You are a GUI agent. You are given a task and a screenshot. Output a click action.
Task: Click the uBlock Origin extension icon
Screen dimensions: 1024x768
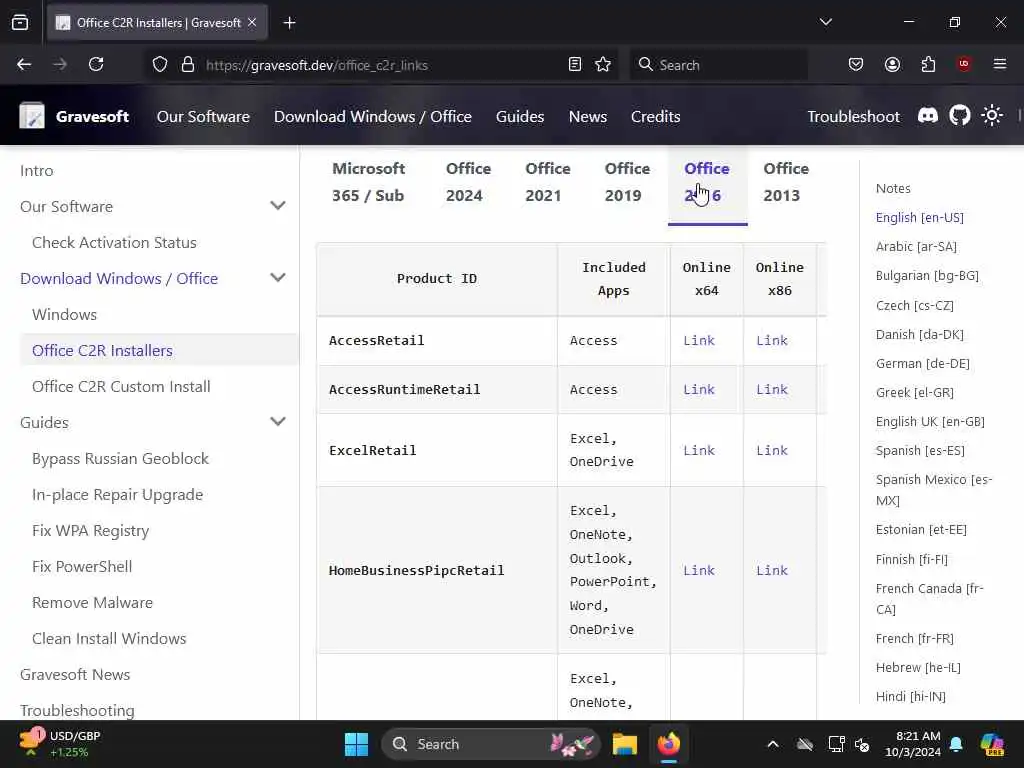964,65
